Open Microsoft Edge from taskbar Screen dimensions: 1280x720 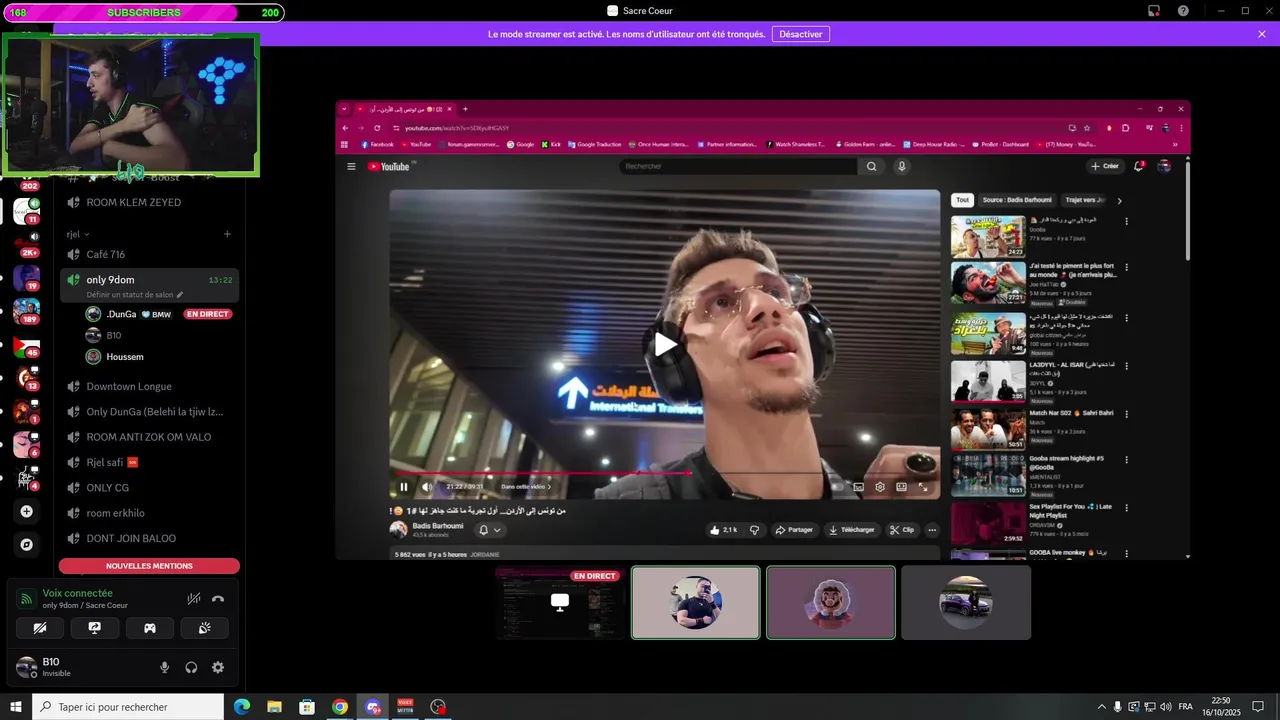pos(242,707)
